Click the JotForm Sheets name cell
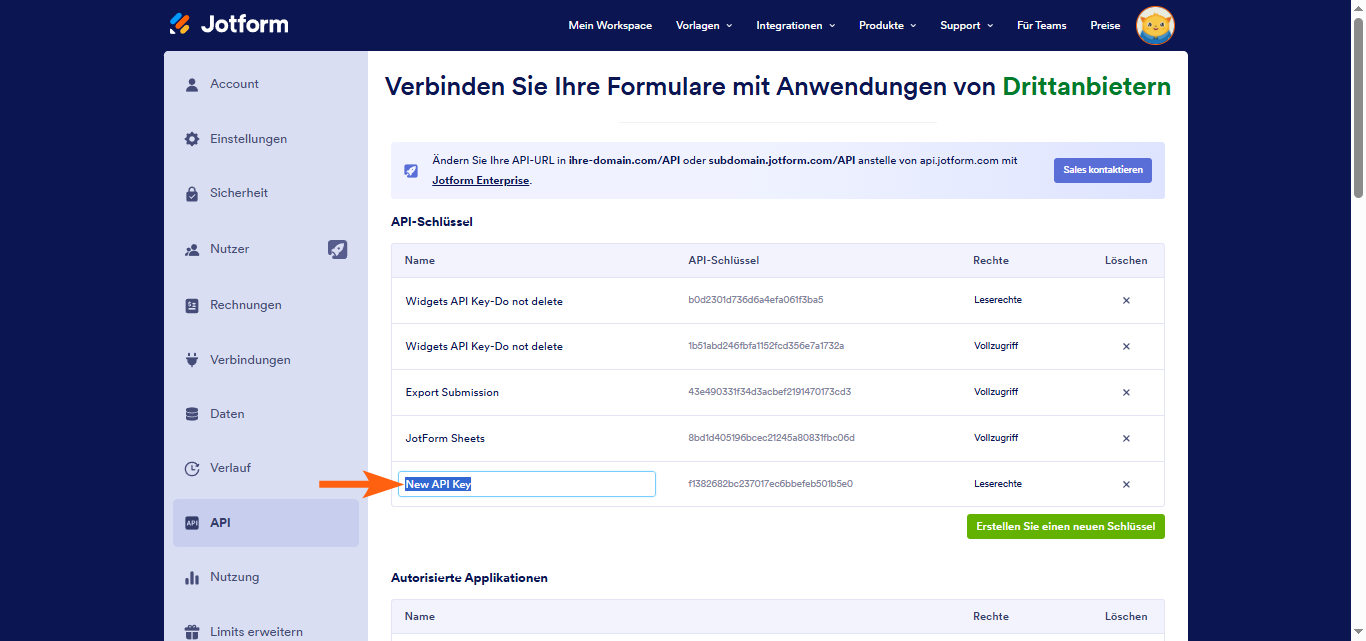Viewport: 1366px width, 641px height. coord(445,439)
